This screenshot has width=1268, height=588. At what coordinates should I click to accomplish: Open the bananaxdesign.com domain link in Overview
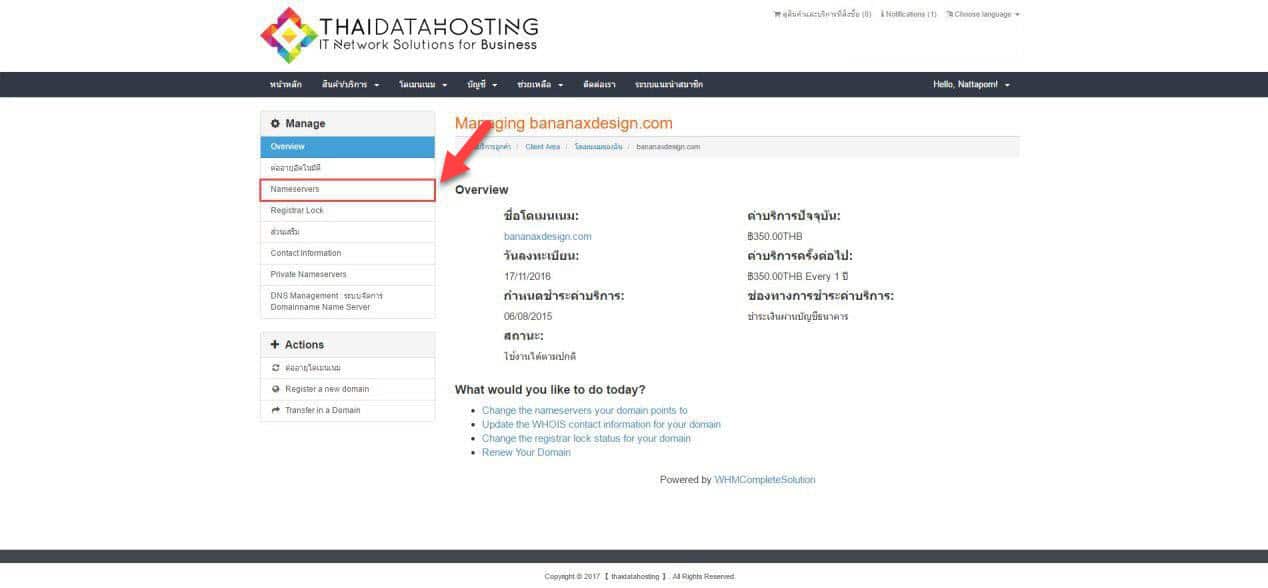547,237
